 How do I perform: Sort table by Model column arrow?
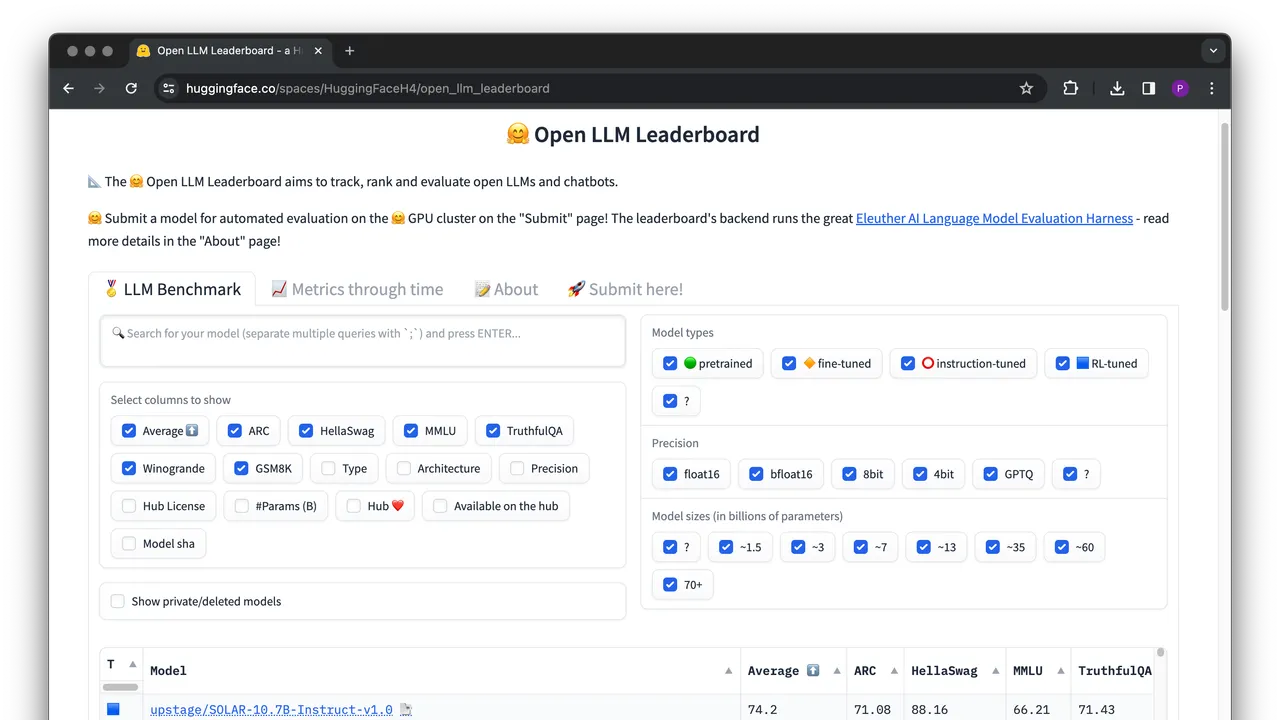(728, 671)
